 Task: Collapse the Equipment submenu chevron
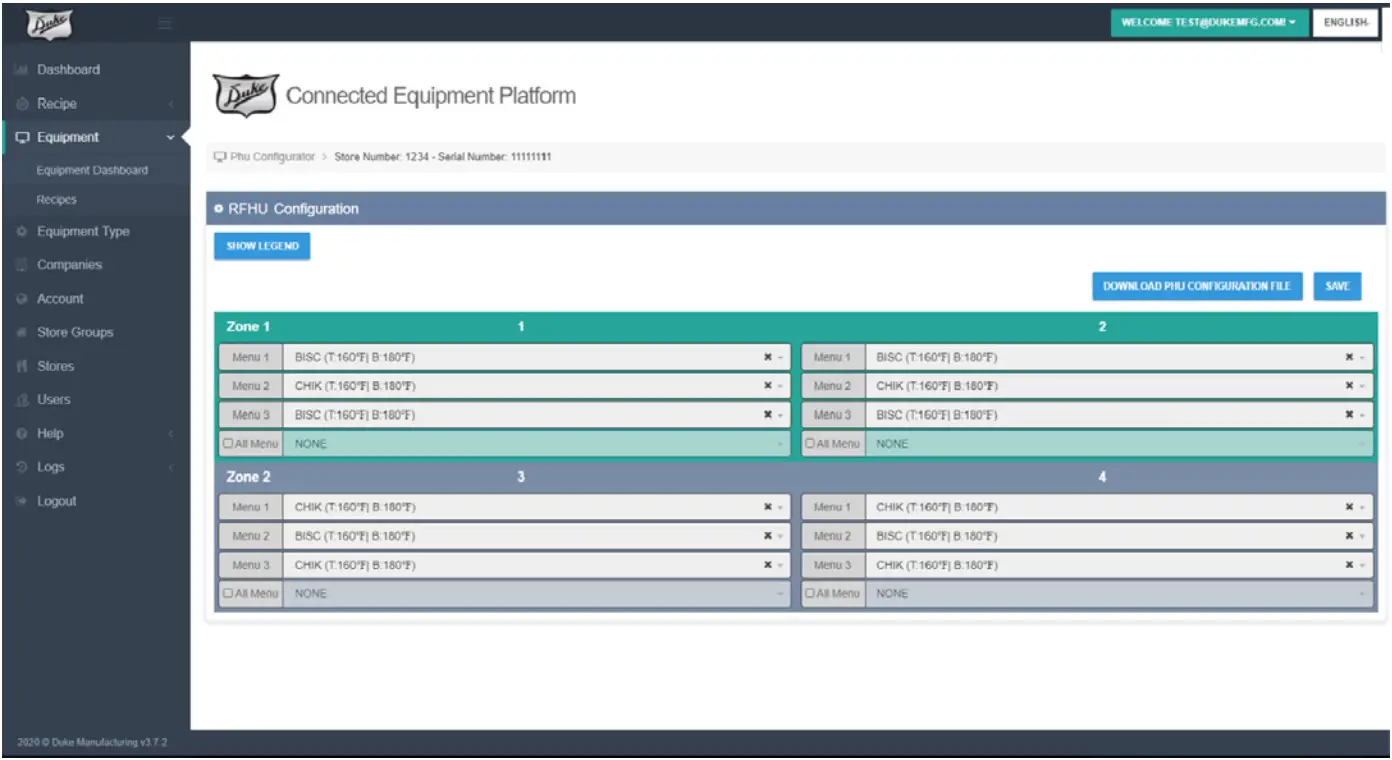(x=170, y=138)
